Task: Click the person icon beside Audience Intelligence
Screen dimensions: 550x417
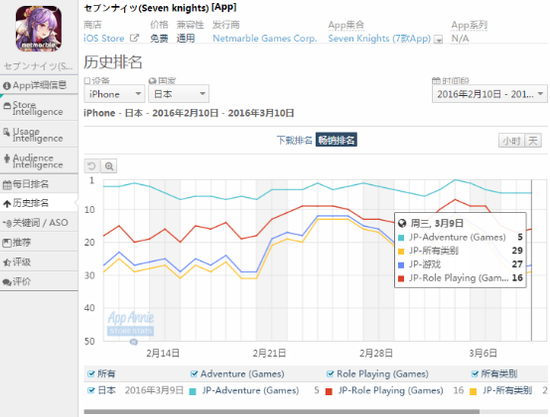Action: coord(7,159)
